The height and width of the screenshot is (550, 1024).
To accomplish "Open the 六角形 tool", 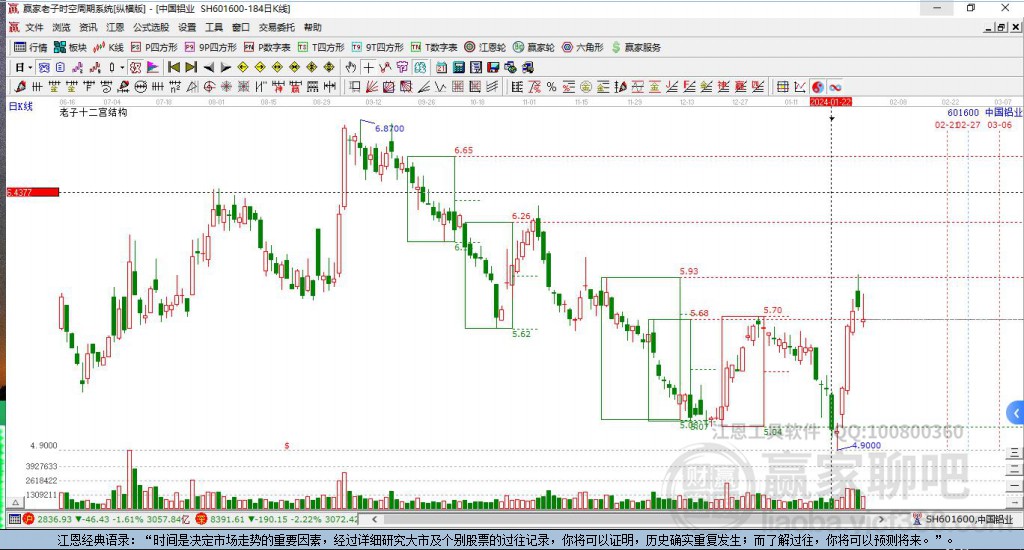I will [583, 47].
